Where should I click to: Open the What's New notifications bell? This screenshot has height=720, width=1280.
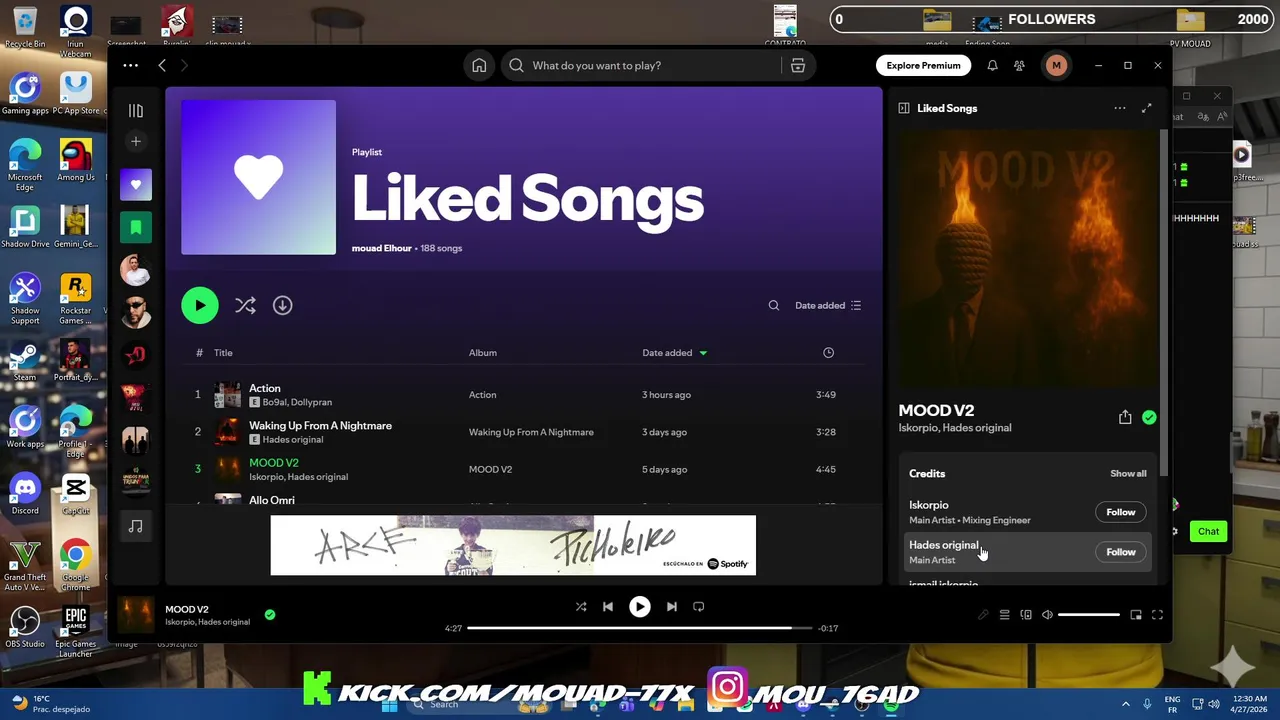pos(992,65)
